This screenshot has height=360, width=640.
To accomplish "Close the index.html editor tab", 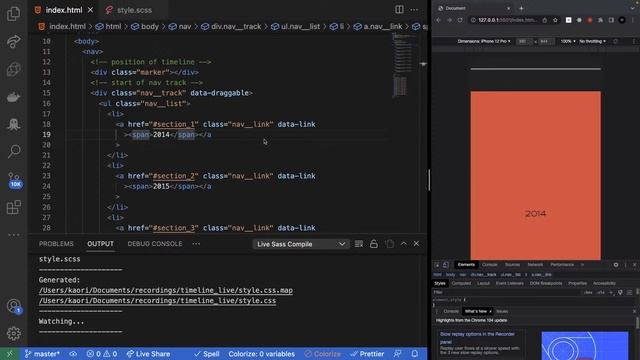I will (x=90, y=10).
